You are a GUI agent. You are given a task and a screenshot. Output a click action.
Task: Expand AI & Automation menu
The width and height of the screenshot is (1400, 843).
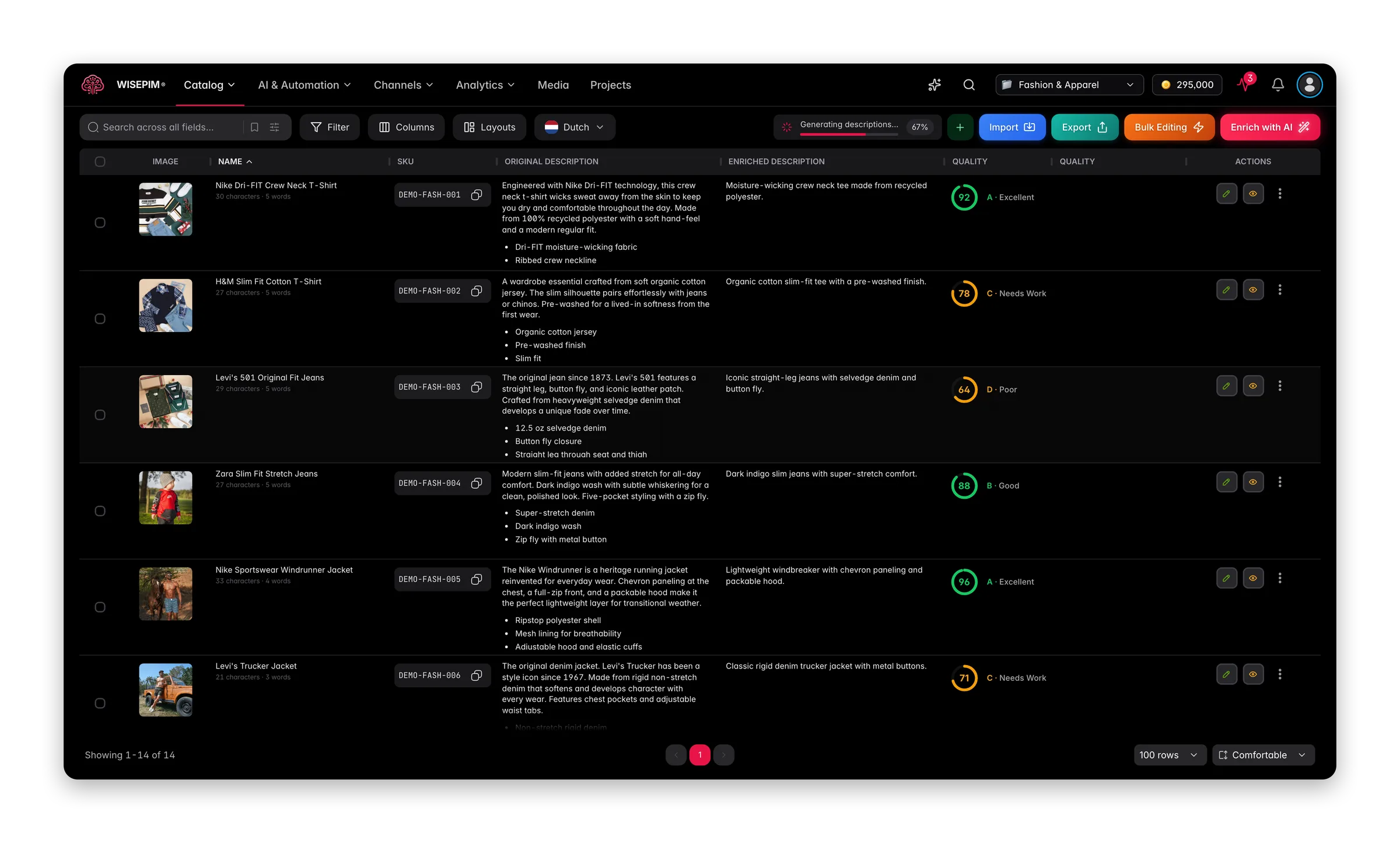[x=304, y=85]
